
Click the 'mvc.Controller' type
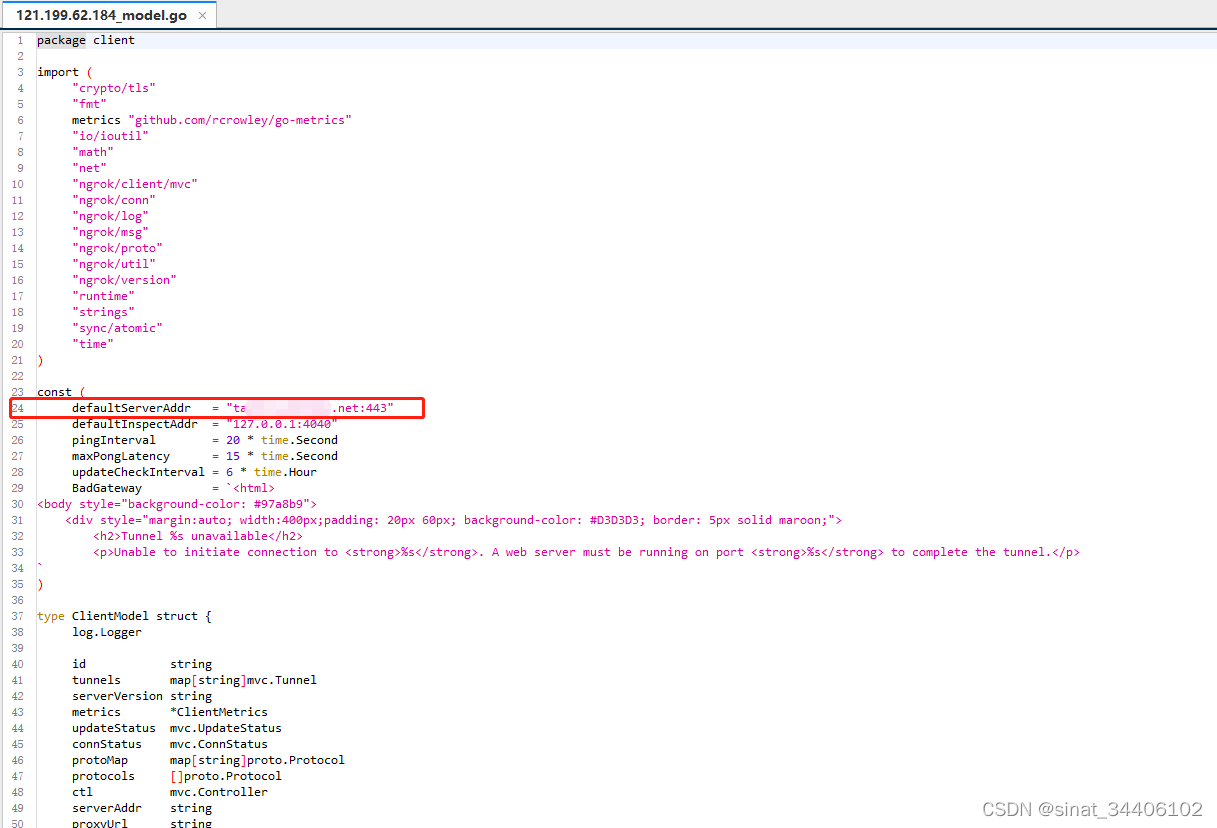click(x=219, y=792)
